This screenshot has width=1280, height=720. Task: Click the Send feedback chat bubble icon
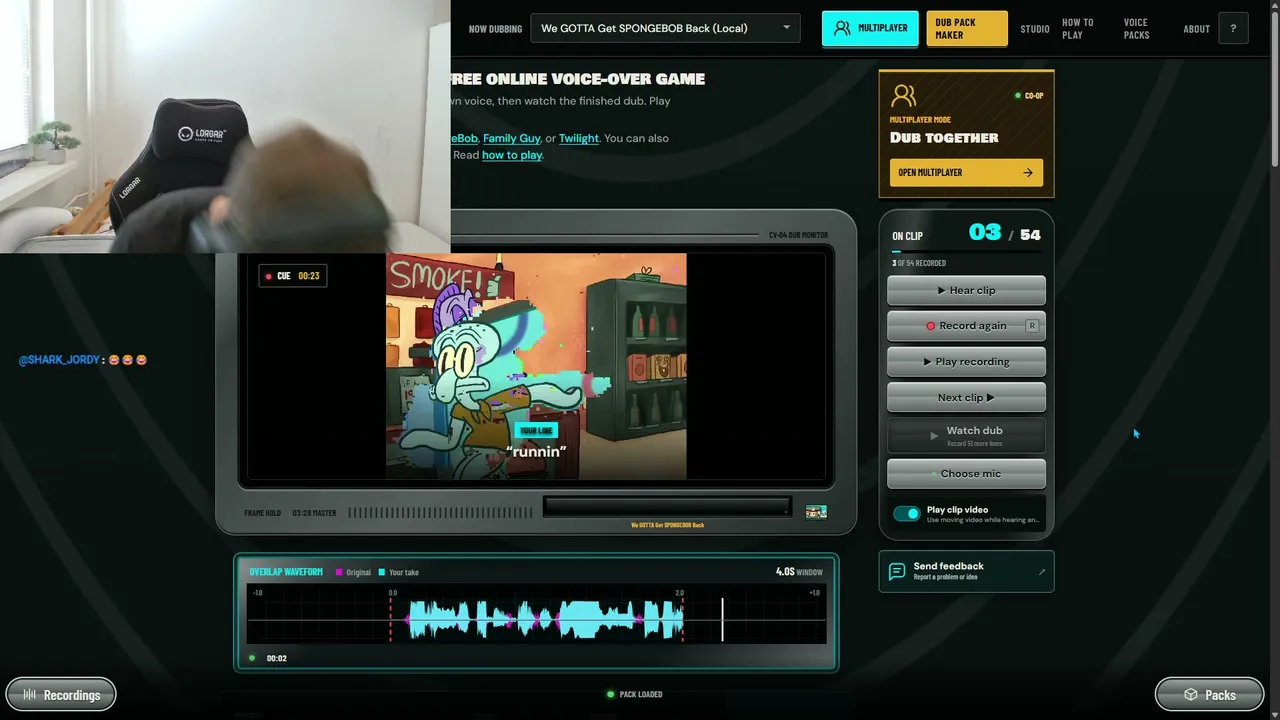click(897, 571)
